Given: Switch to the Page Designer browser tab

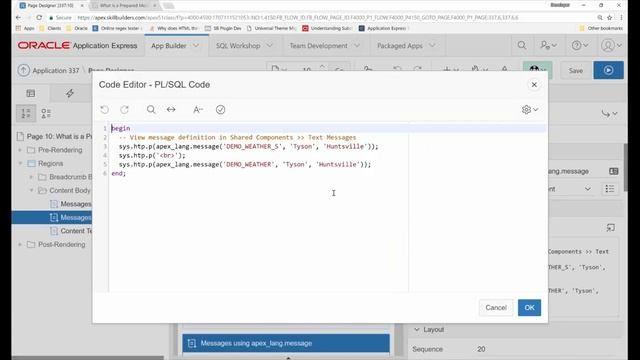Looking at the screenshot, I should pos(51,5).
